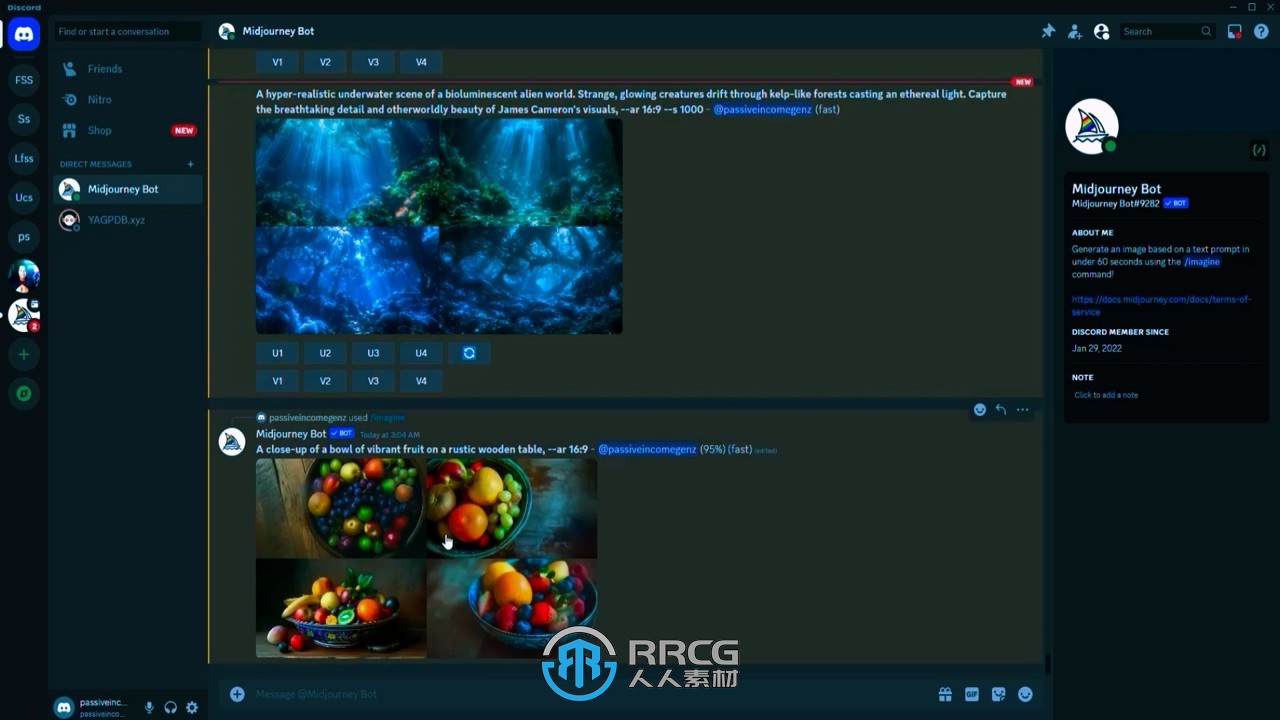Click /imagine command reference above fruit message
The height and width of the screenshot is (720, 1280).
click(388, 418)
